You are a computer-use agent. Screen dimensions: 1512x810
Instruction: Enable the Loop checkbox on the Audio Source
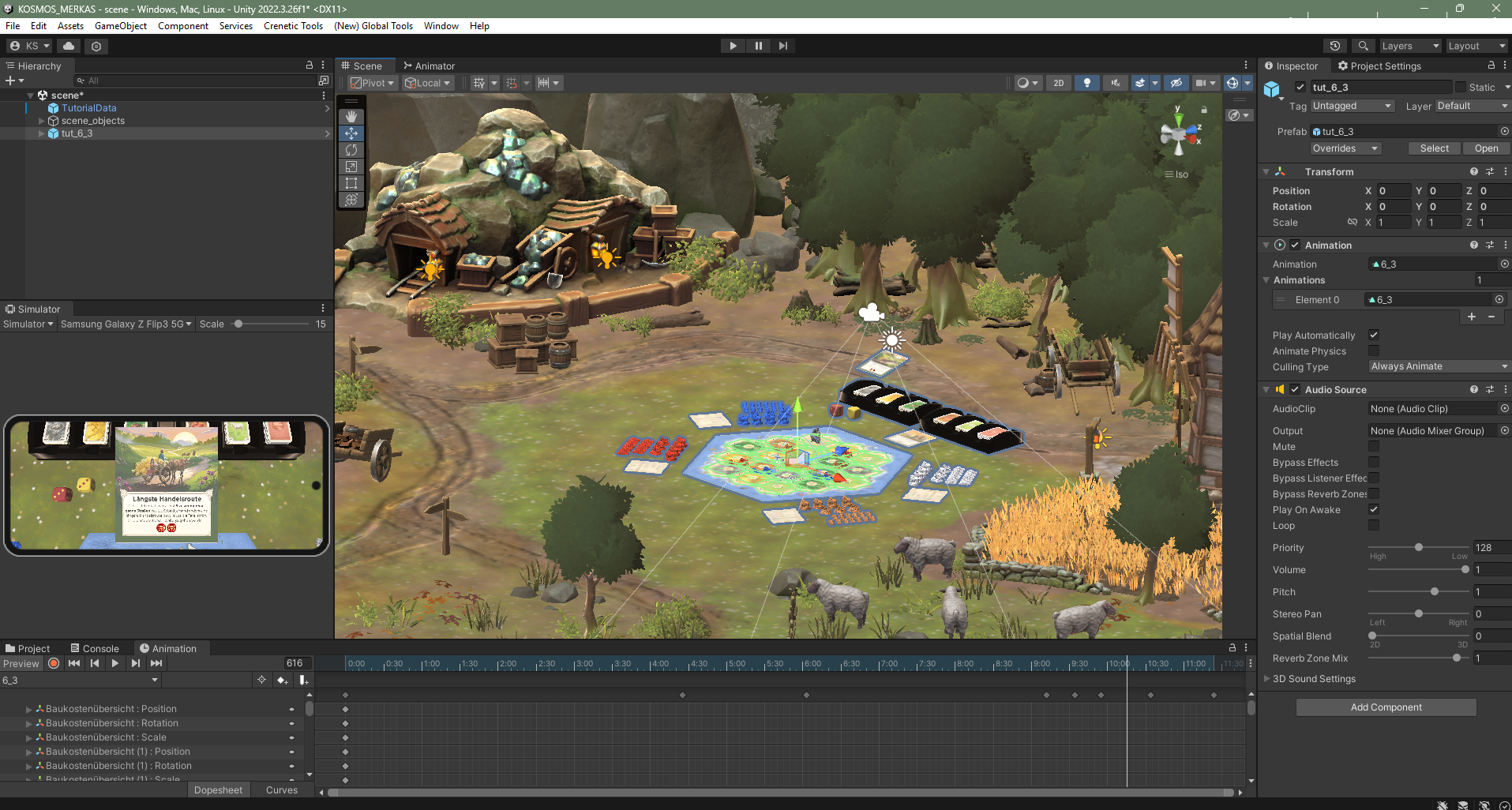pyautogui.click(x=1374, y=526)
